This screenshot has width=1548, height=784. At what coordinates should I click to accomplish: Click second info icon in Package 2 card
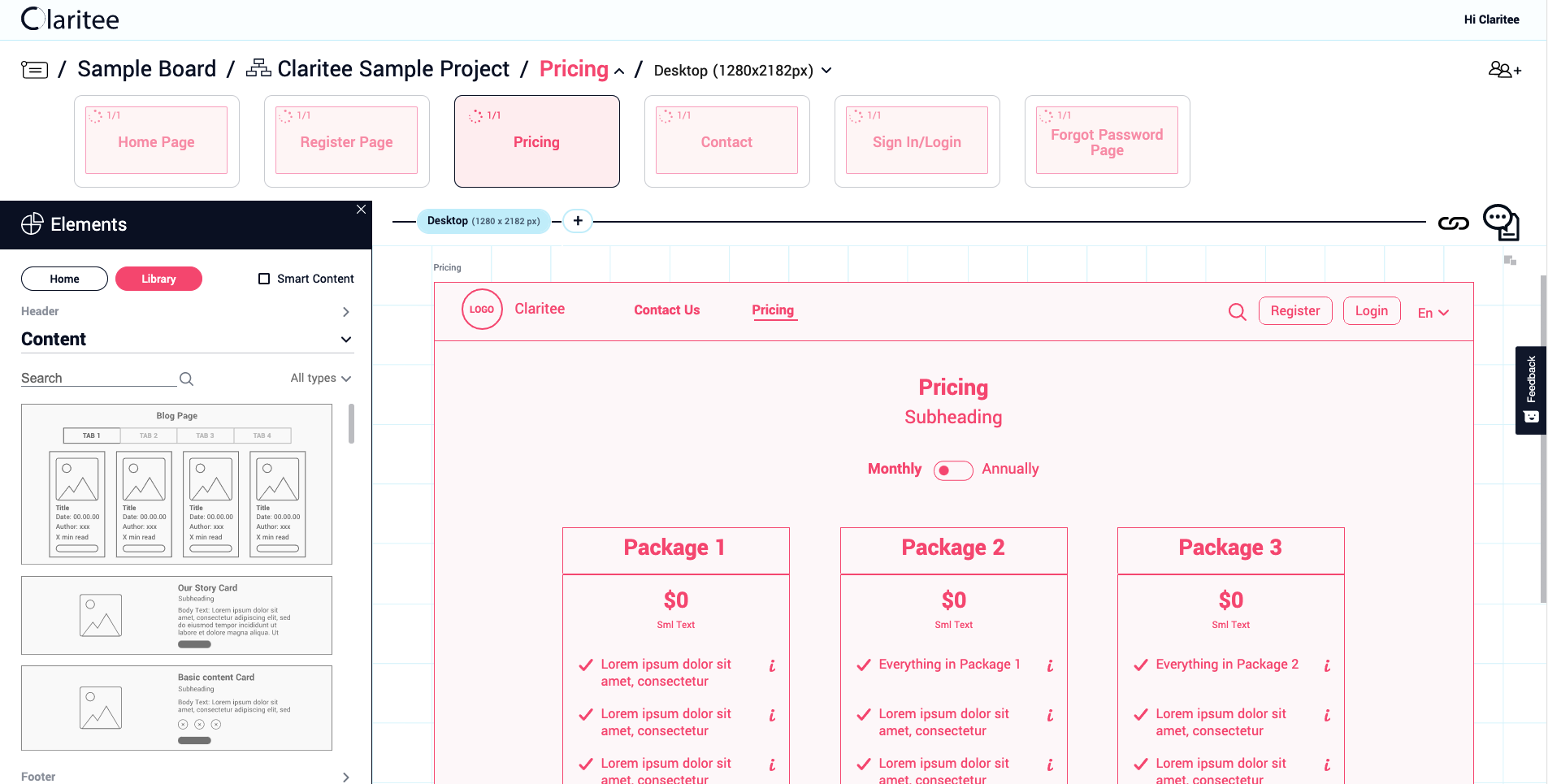[1050, 715]
